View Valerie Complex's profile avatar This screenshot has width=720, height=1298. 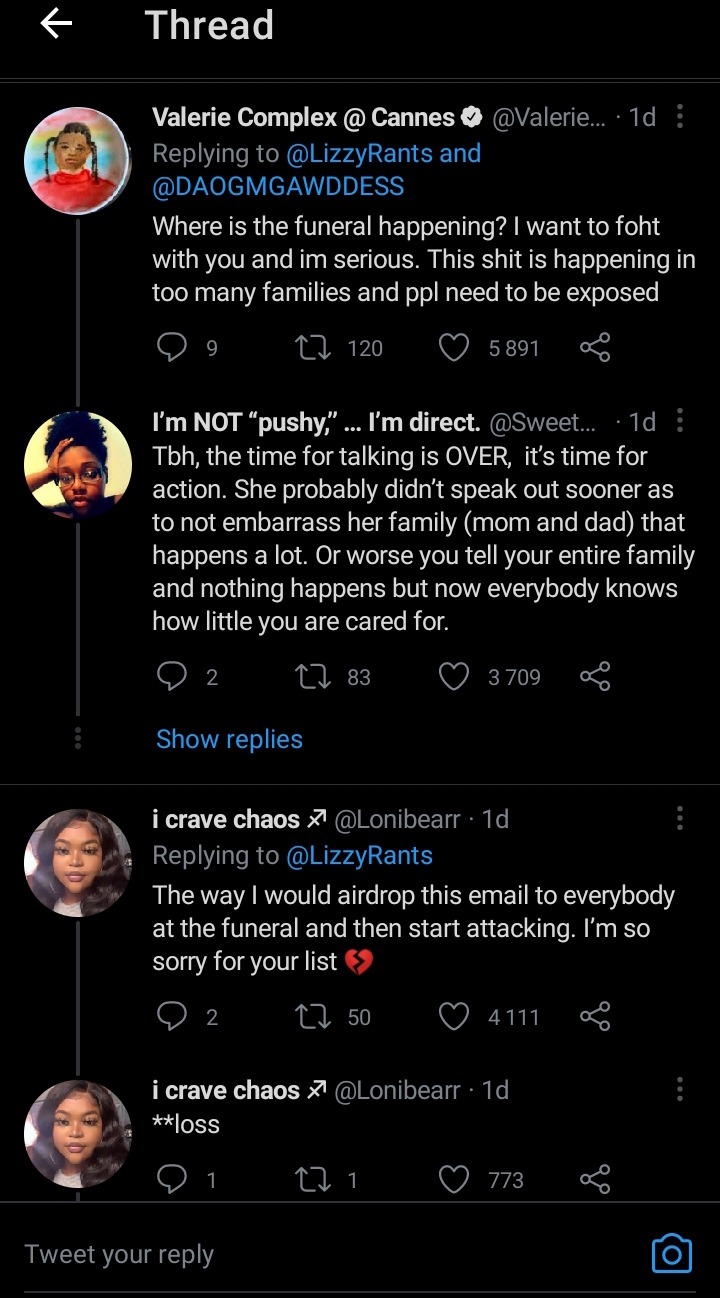77,161
